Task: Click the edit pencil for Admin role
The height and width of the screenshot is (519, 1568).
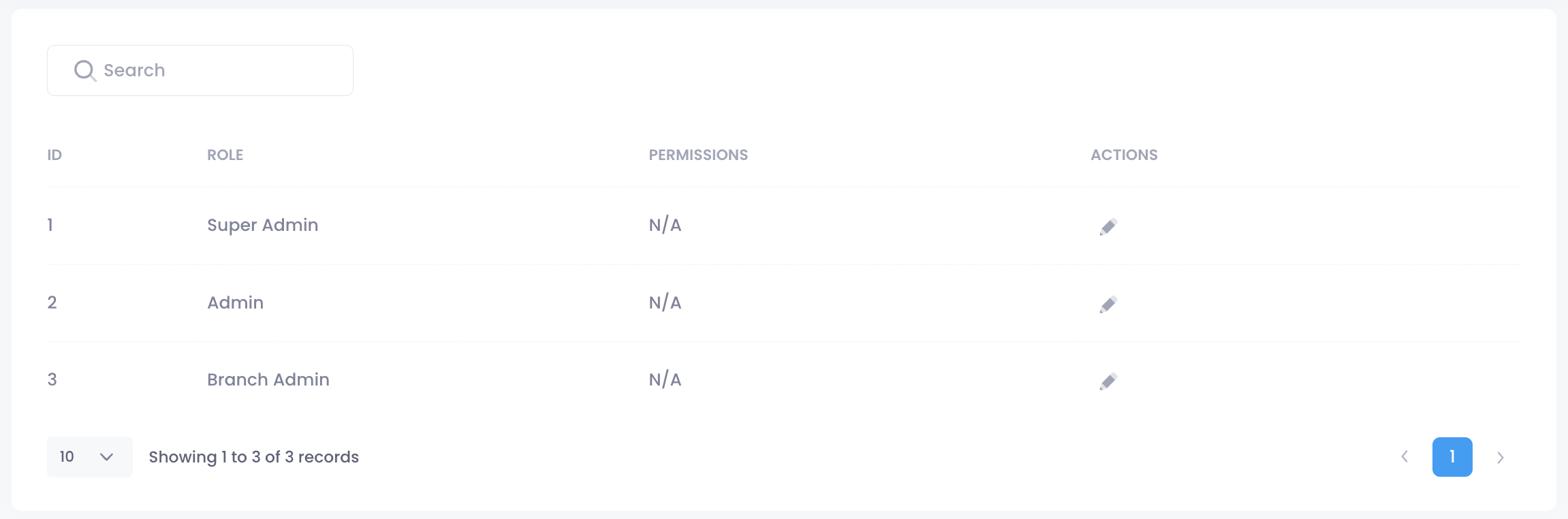Action: pyautogui.click(x=1108, y=304)
